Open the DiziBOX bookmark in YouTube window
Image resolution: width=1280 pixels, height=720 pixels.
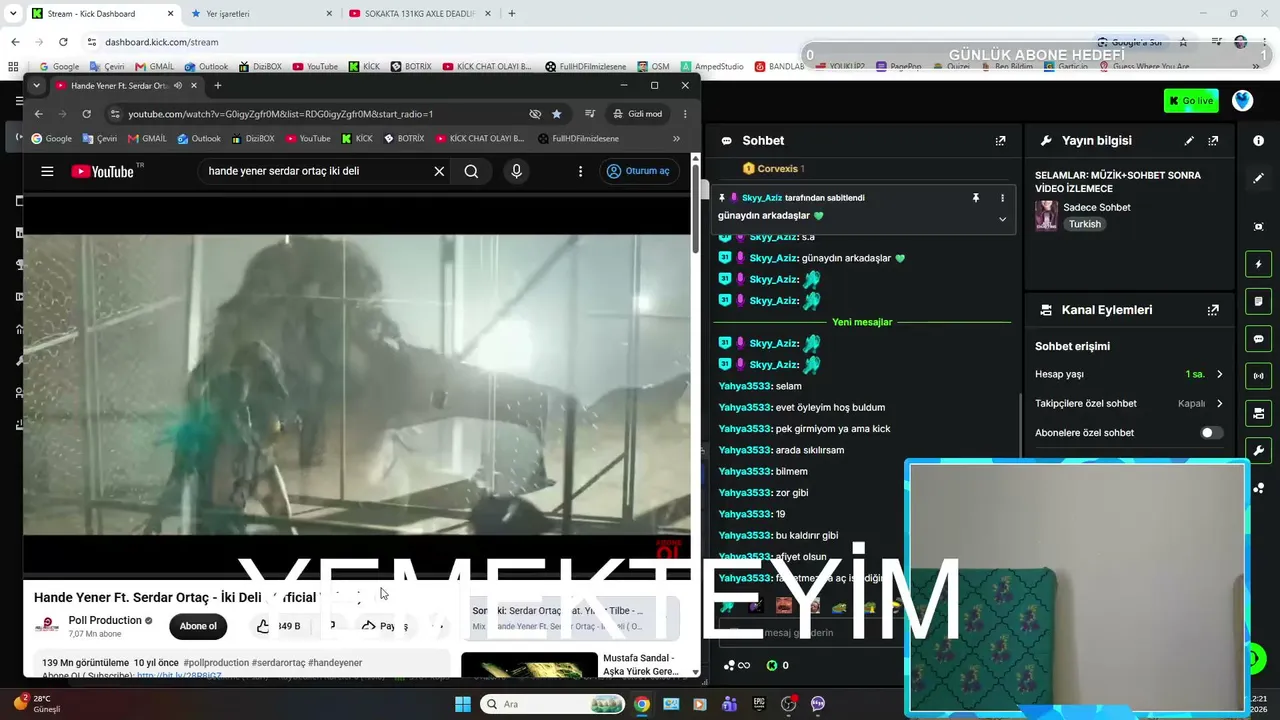tap(253, 139)
